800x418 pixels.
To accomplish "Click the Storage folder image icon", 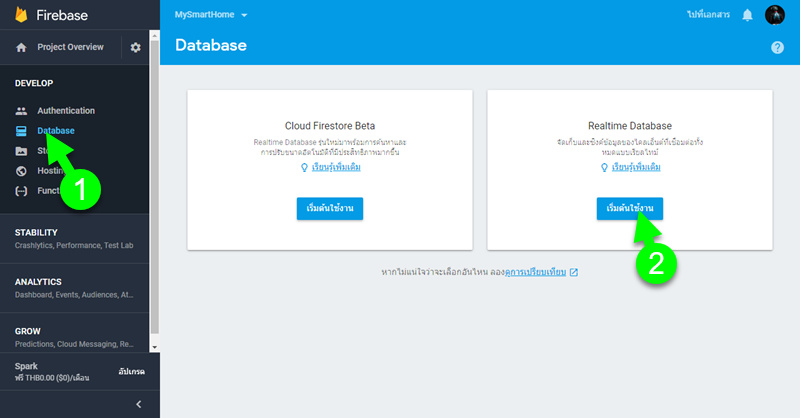I will click(x=21, y=151).
